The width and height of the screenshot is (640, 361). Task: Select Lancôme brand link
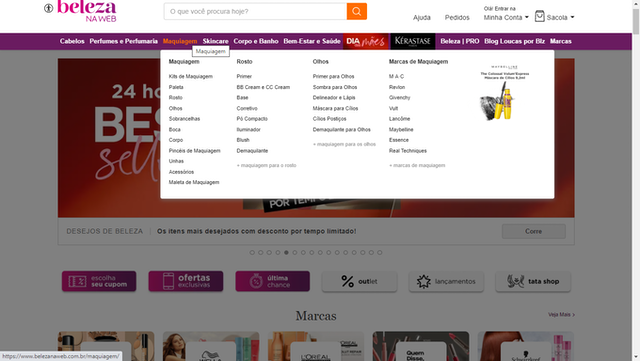coord(400,119)
